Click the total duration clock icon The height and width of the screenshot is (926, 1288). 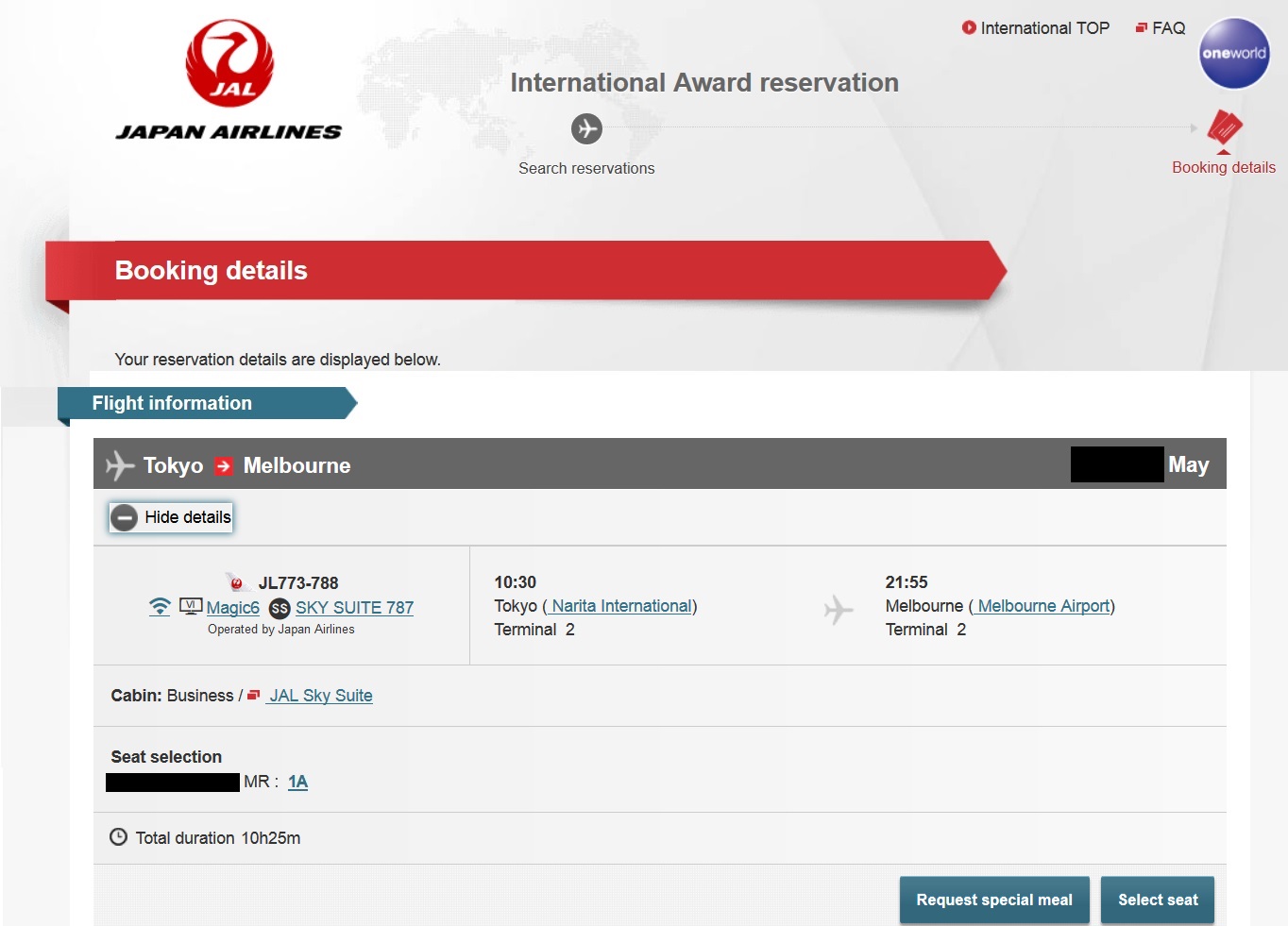119,837
